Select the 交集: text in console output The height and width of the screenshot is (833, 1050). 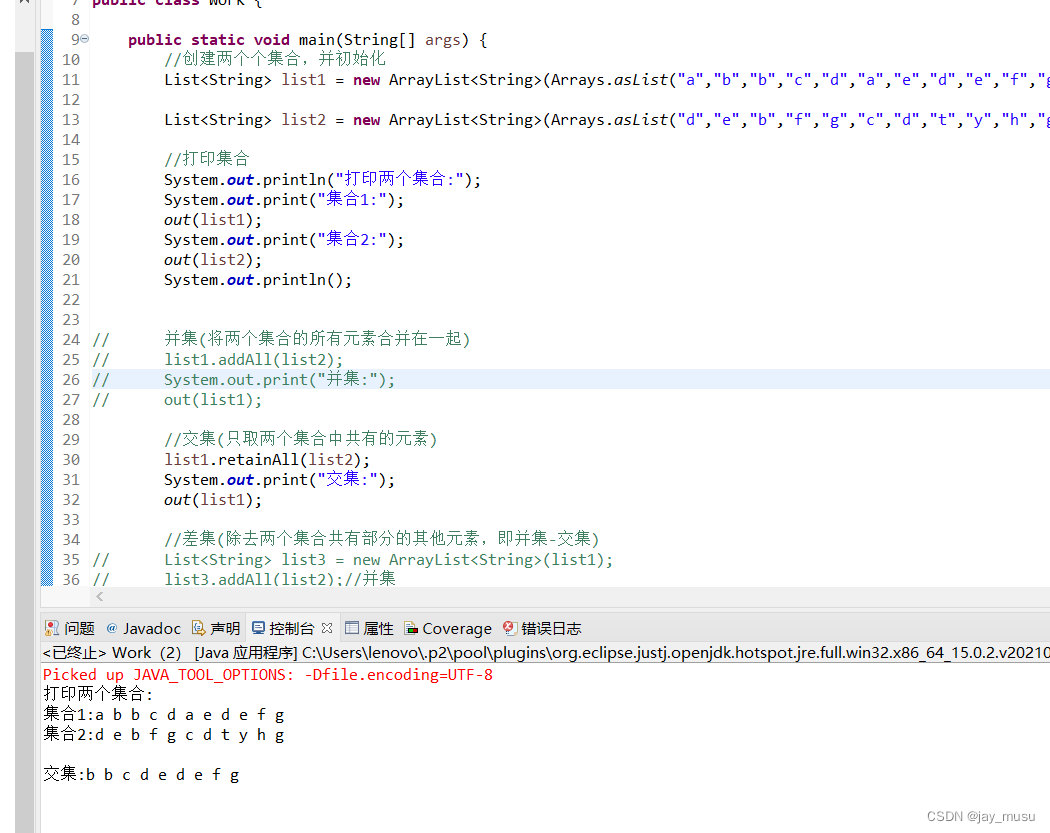click(62, 773)
